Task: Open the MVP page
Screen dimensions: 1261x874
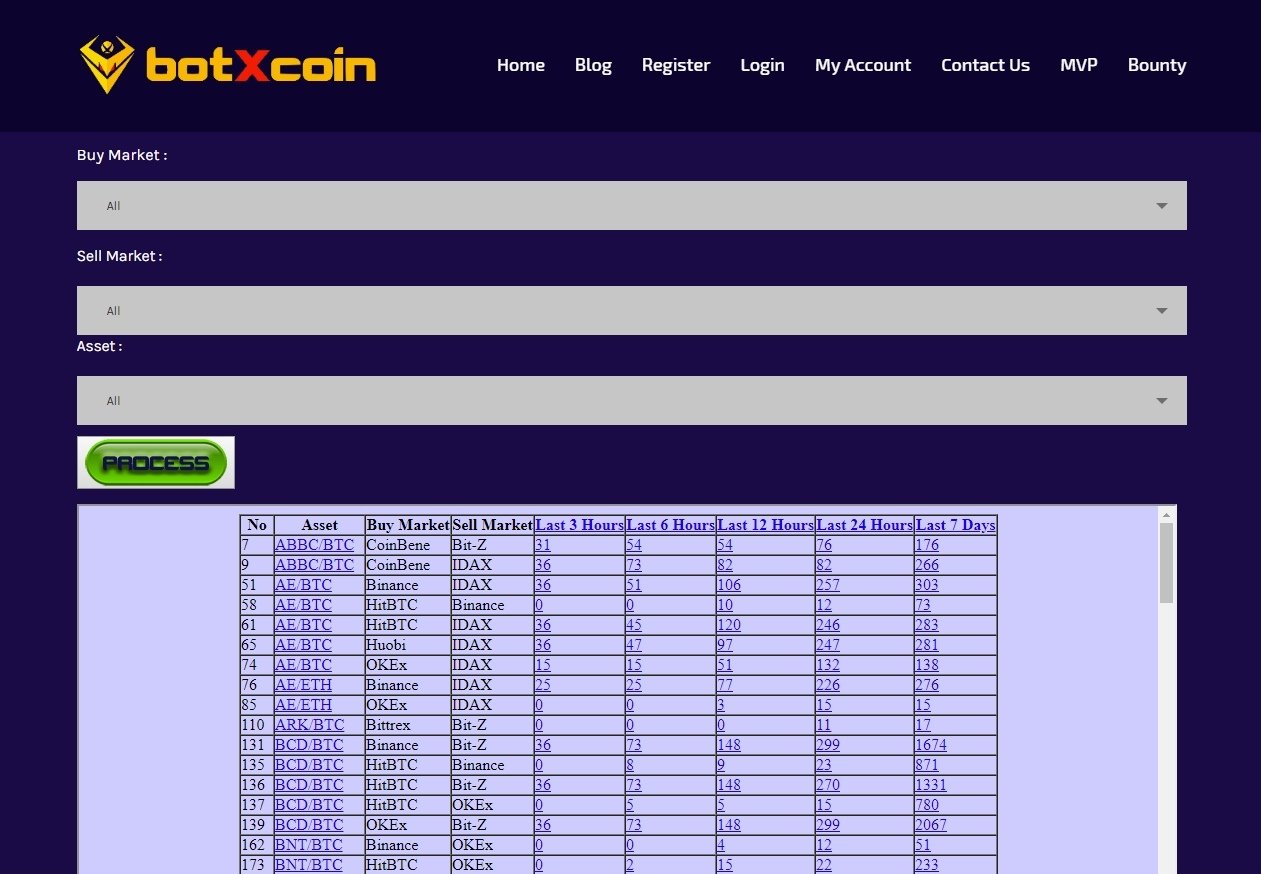Action: pos(1079,65)
